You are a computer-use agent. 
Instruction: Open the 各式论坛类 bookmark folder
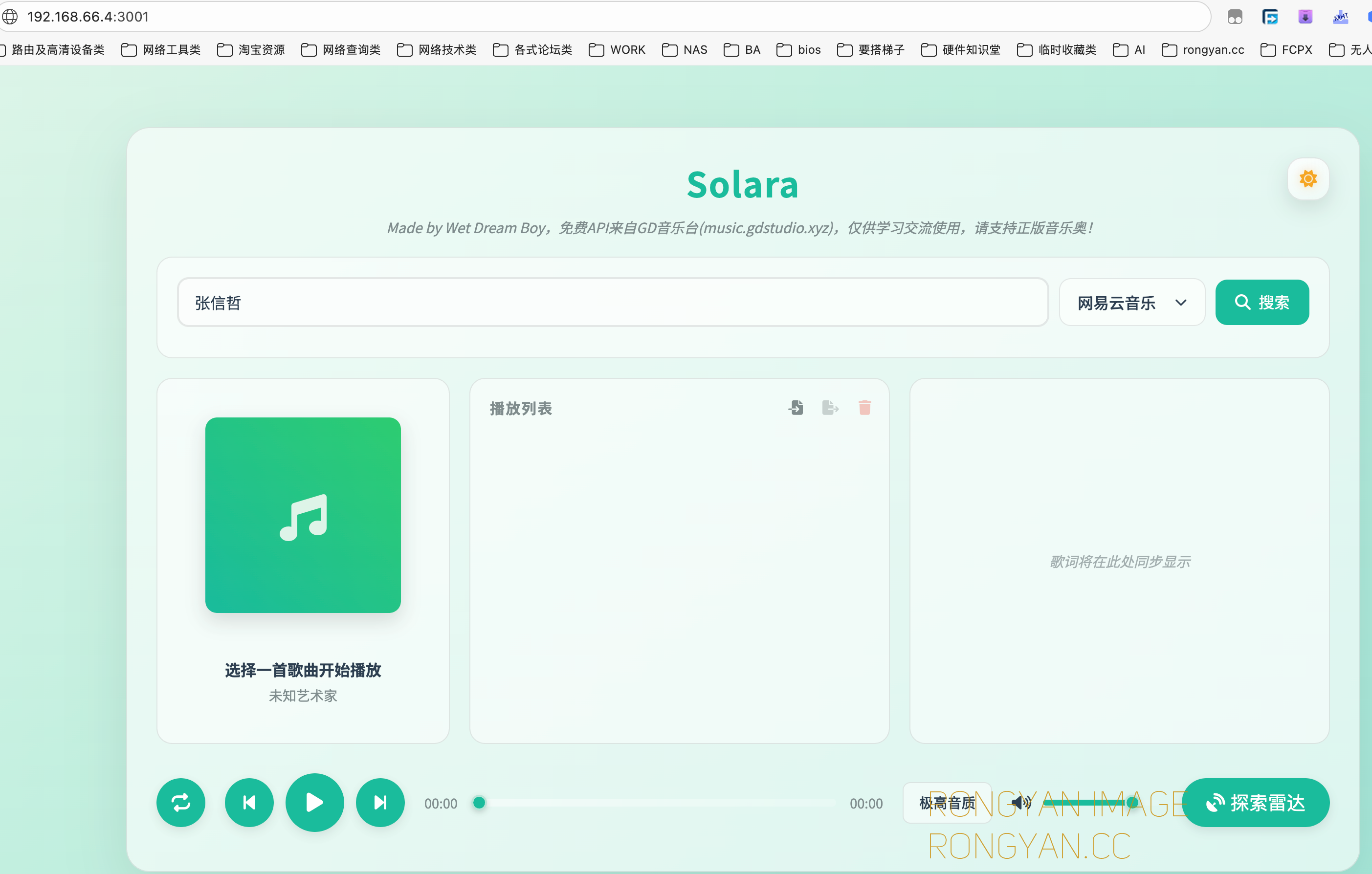(532, 49)
